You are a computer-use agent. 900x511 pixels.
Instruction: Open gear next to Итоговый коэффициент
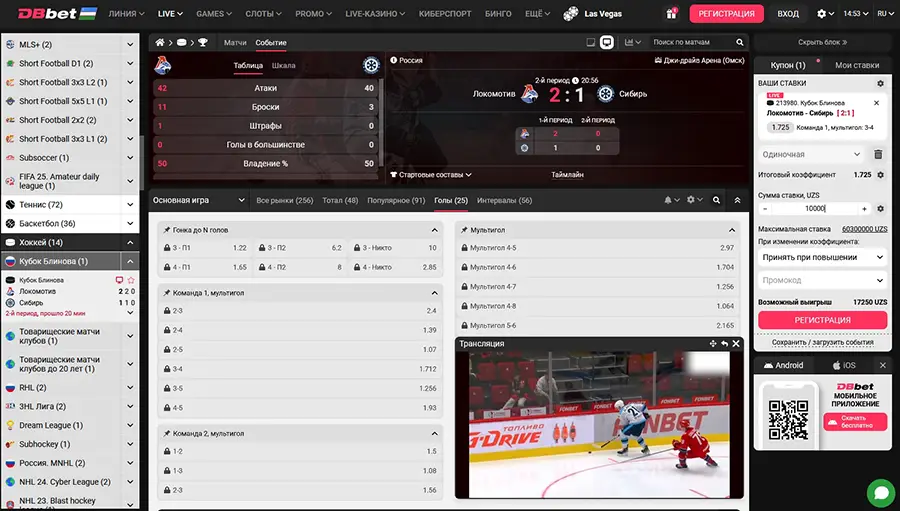pos(880,175)
